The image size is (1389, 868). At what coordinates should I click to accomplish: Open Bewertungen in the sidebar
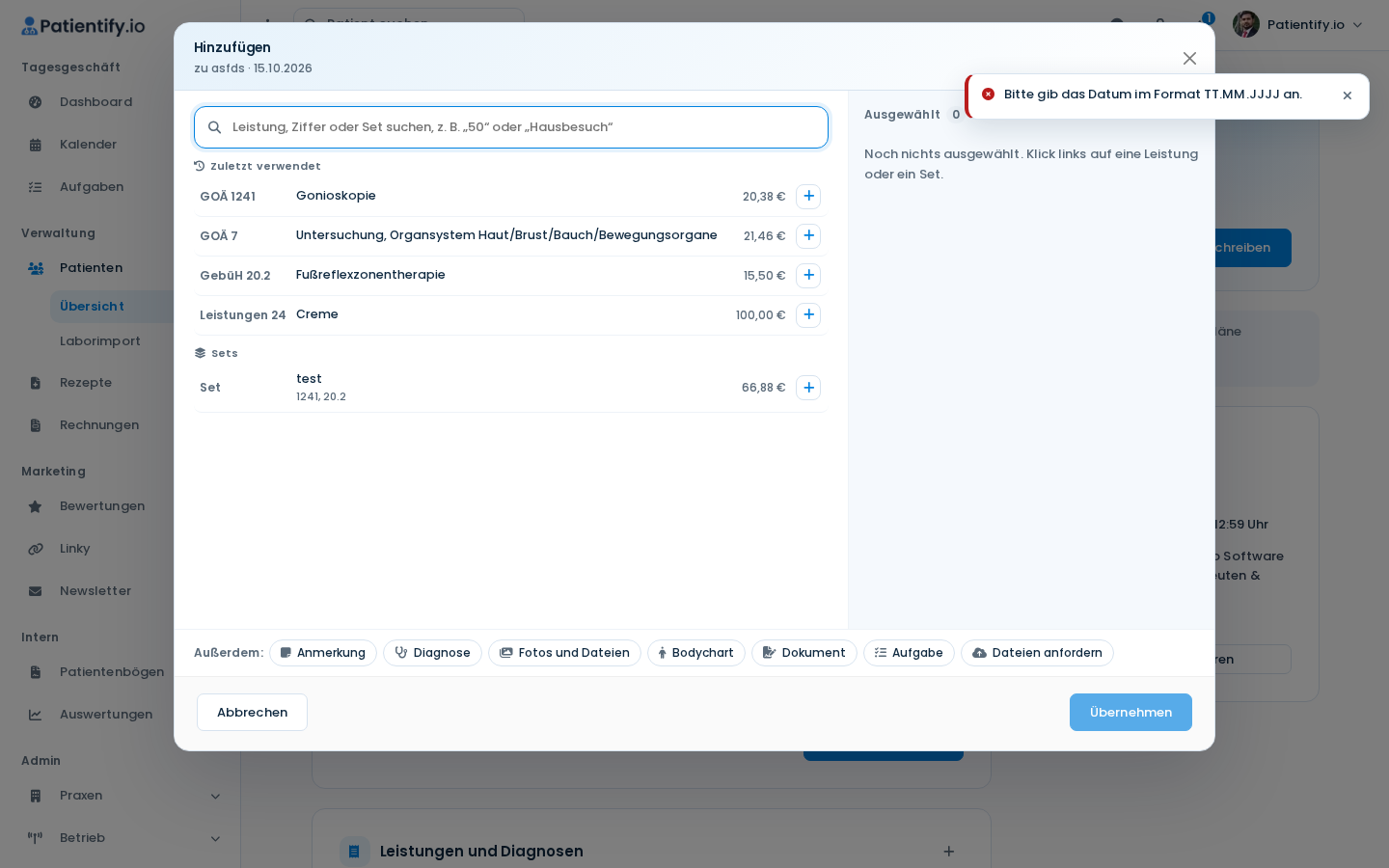point(102,506)
